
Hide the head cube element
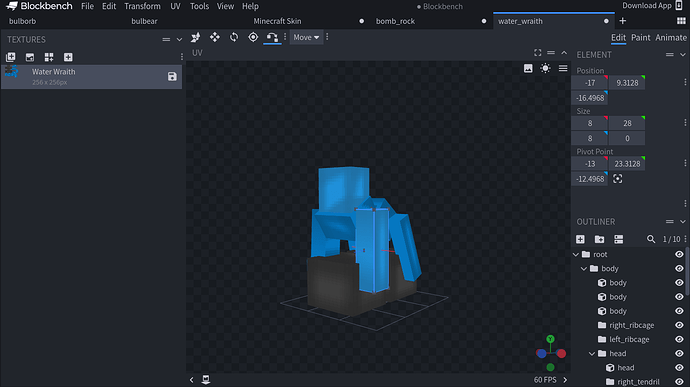[x=679, y=368]
